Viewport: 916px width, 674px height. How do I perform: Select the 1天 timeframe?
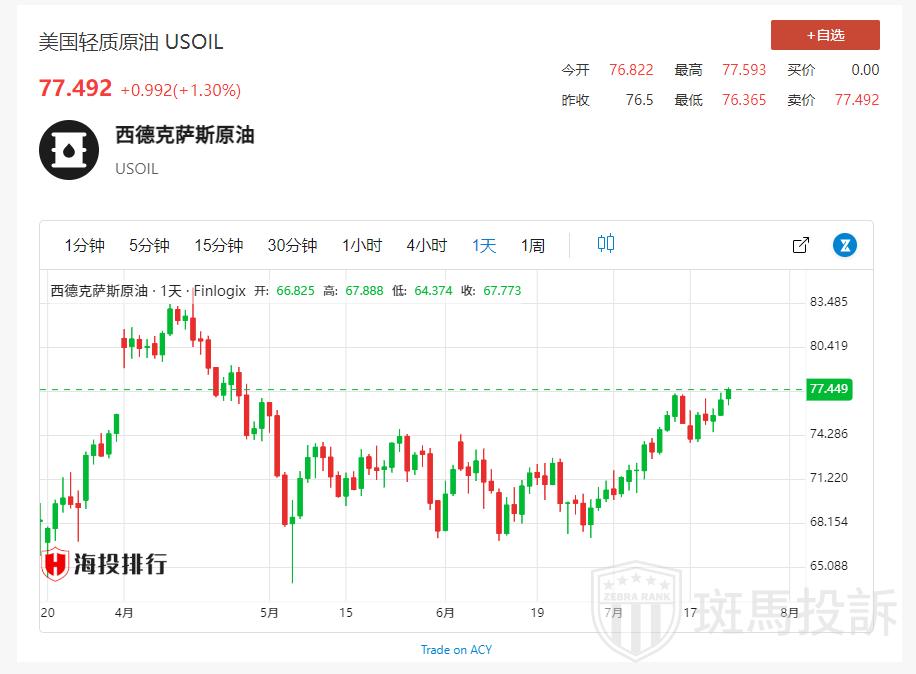coord(484,245)
